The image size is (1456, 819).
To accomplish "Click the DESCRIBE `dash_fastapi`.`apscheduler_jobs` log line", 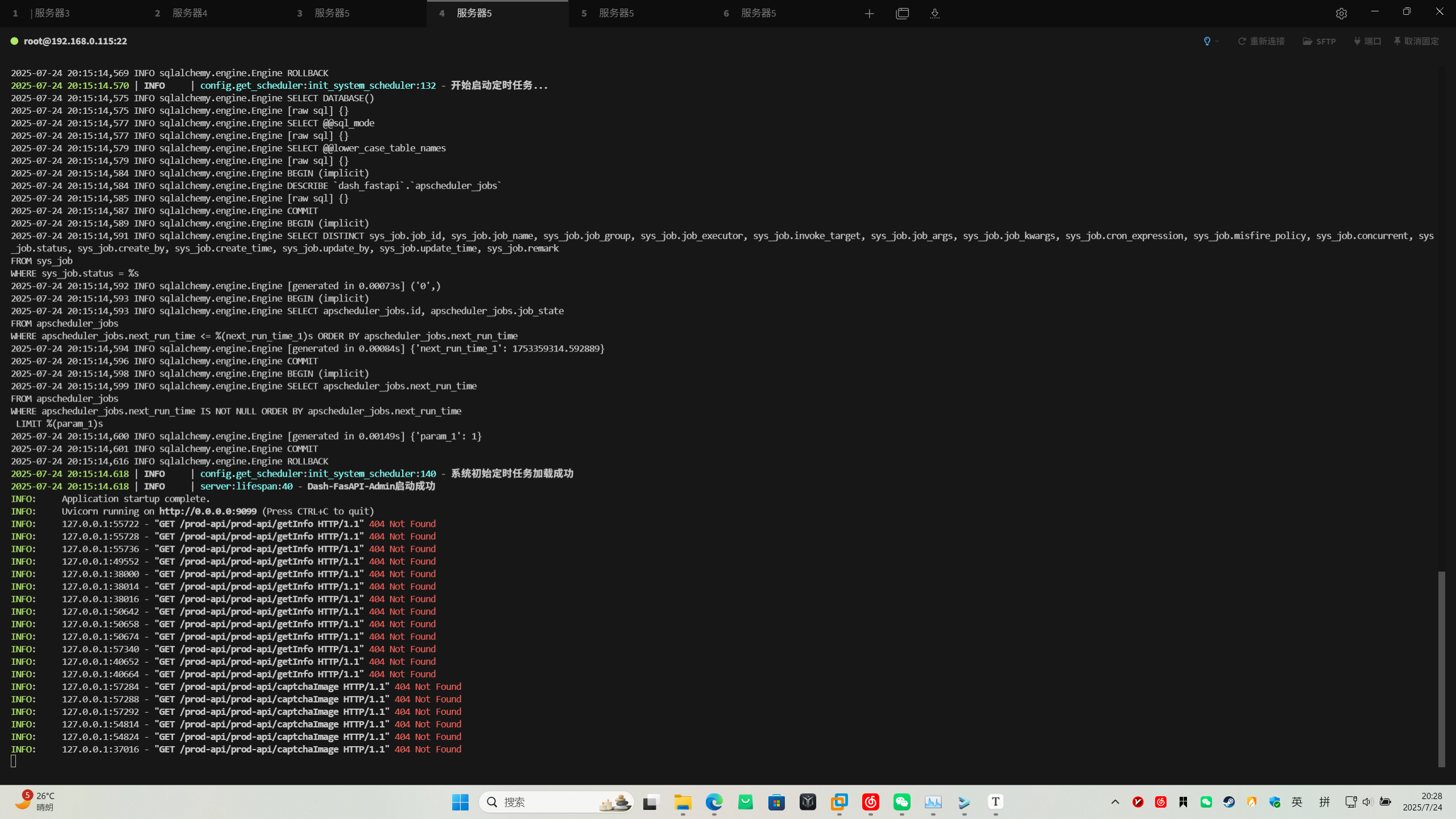I will (256, 186).
